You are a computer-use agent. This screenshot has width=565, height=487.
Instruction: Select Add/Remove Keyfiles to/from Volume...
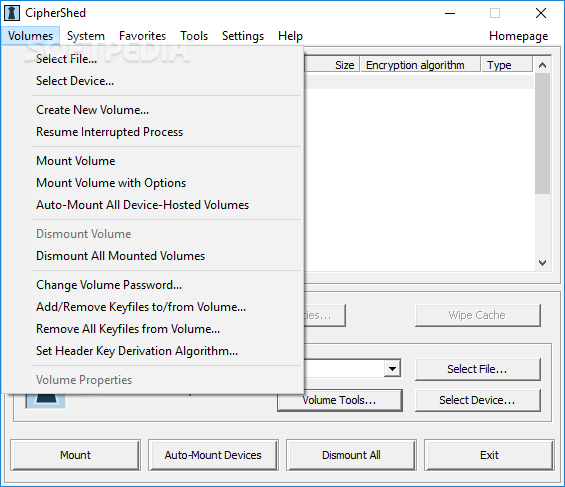click(152, 307)
